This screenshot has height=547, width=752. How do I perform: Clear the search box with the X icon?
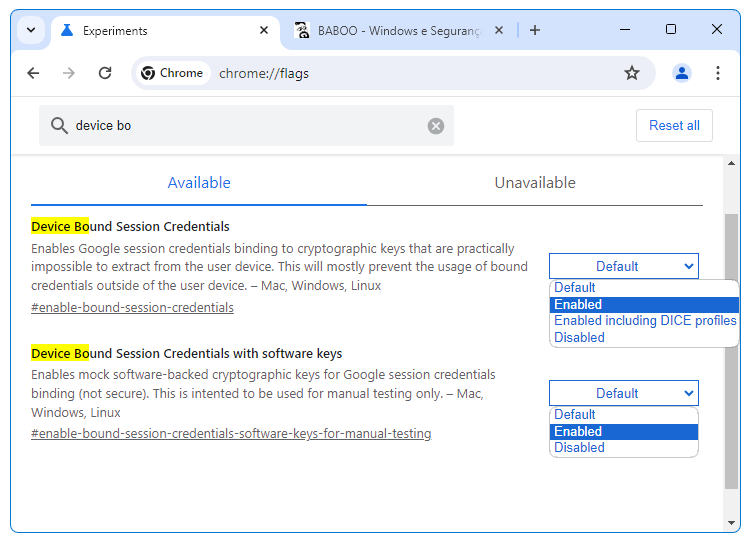(435, 126)
